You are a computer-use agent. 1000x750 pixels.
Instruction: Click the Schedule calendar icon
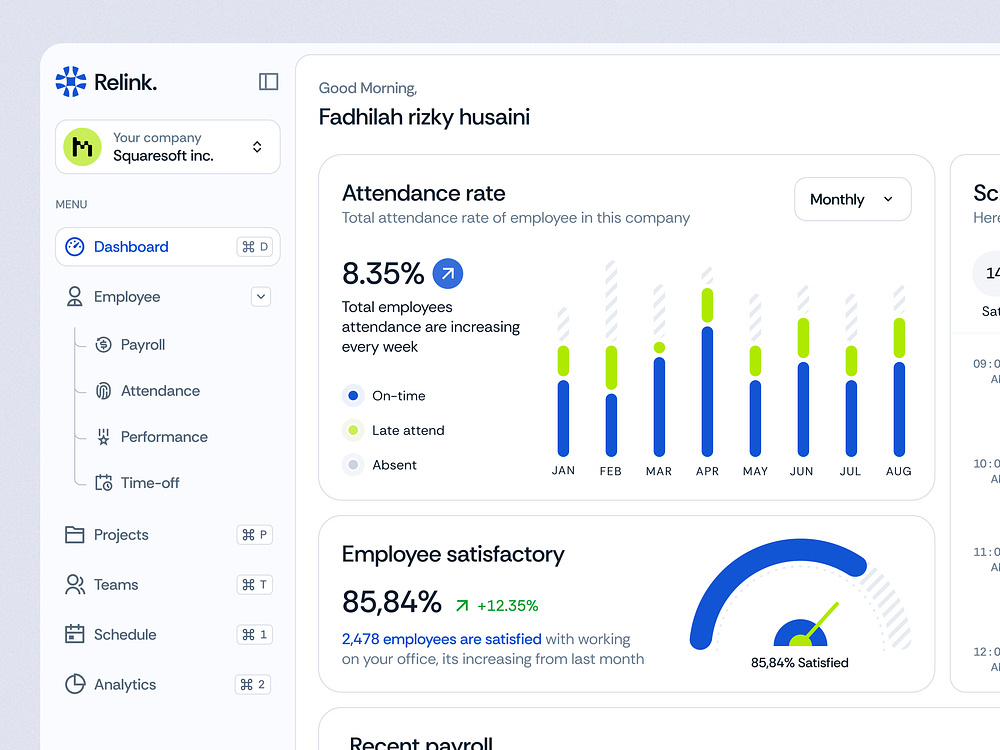(x=74, y=634)
